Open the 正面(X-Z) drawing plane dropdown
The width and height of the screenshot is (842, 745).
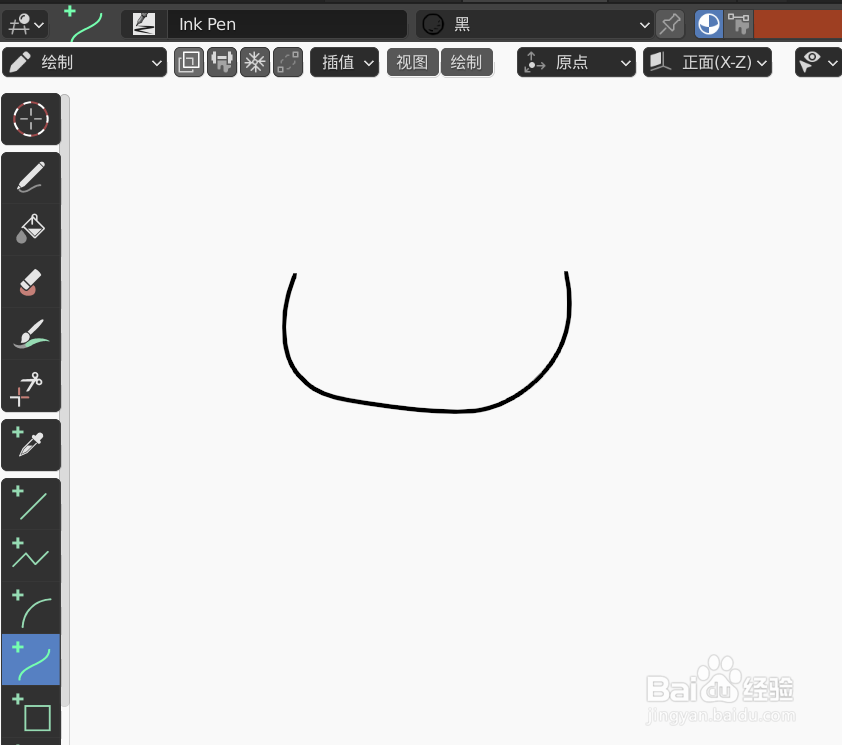tap(707, 62)
